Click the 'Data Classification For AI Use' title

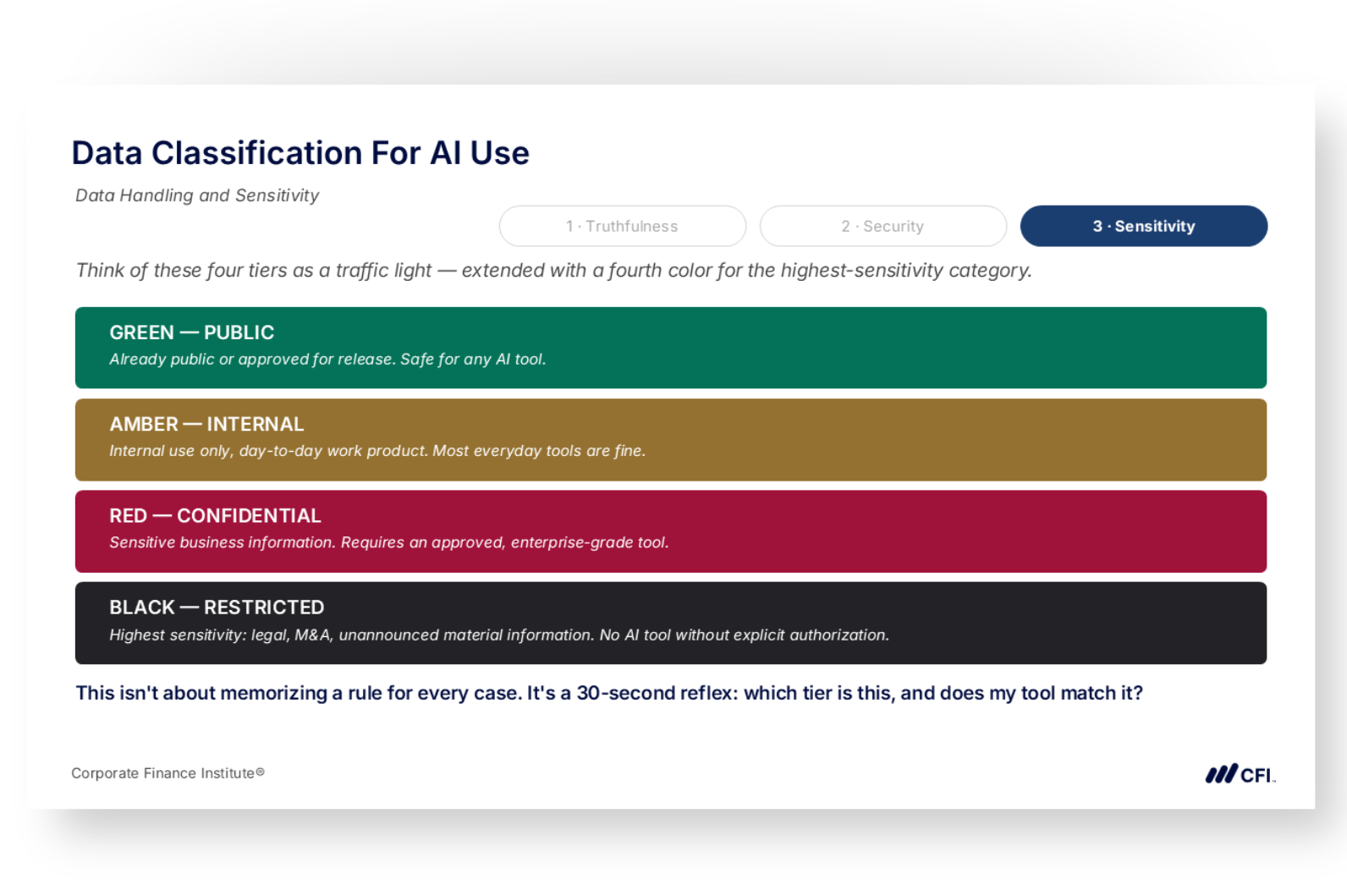(300, 153)
